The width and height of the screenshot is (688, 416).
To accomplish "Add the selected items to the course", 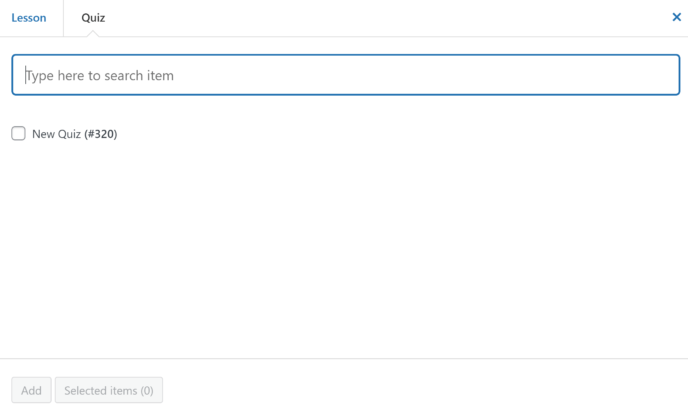I will 31,390.
